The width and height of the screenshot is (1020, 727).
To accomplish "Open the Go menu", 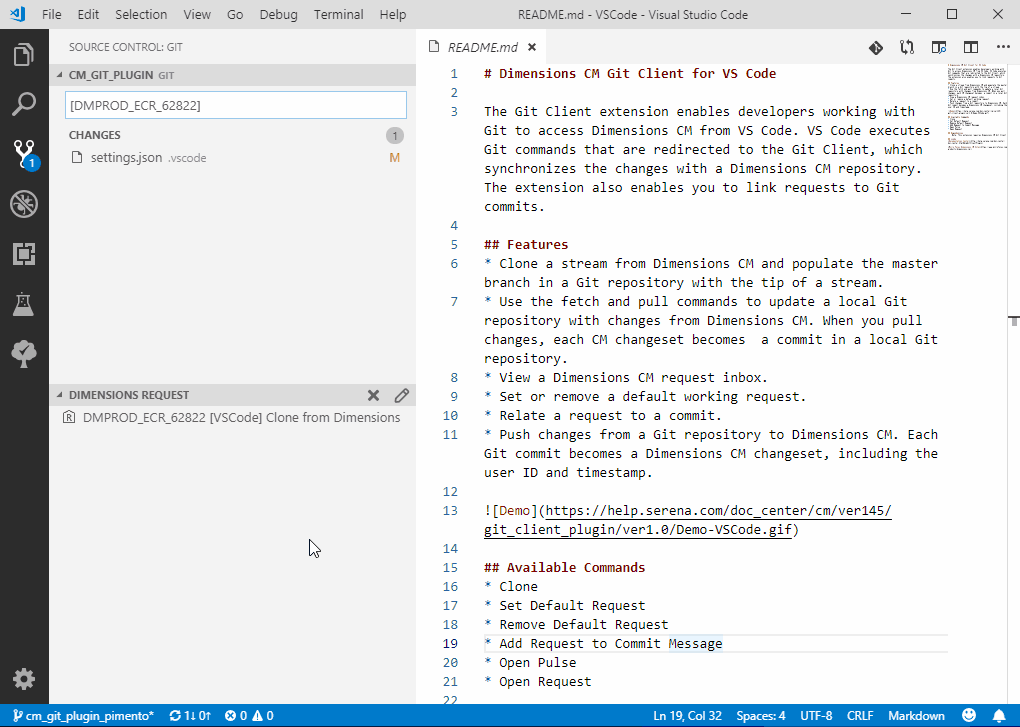I will pyautogui.click(x=235, y=14).
